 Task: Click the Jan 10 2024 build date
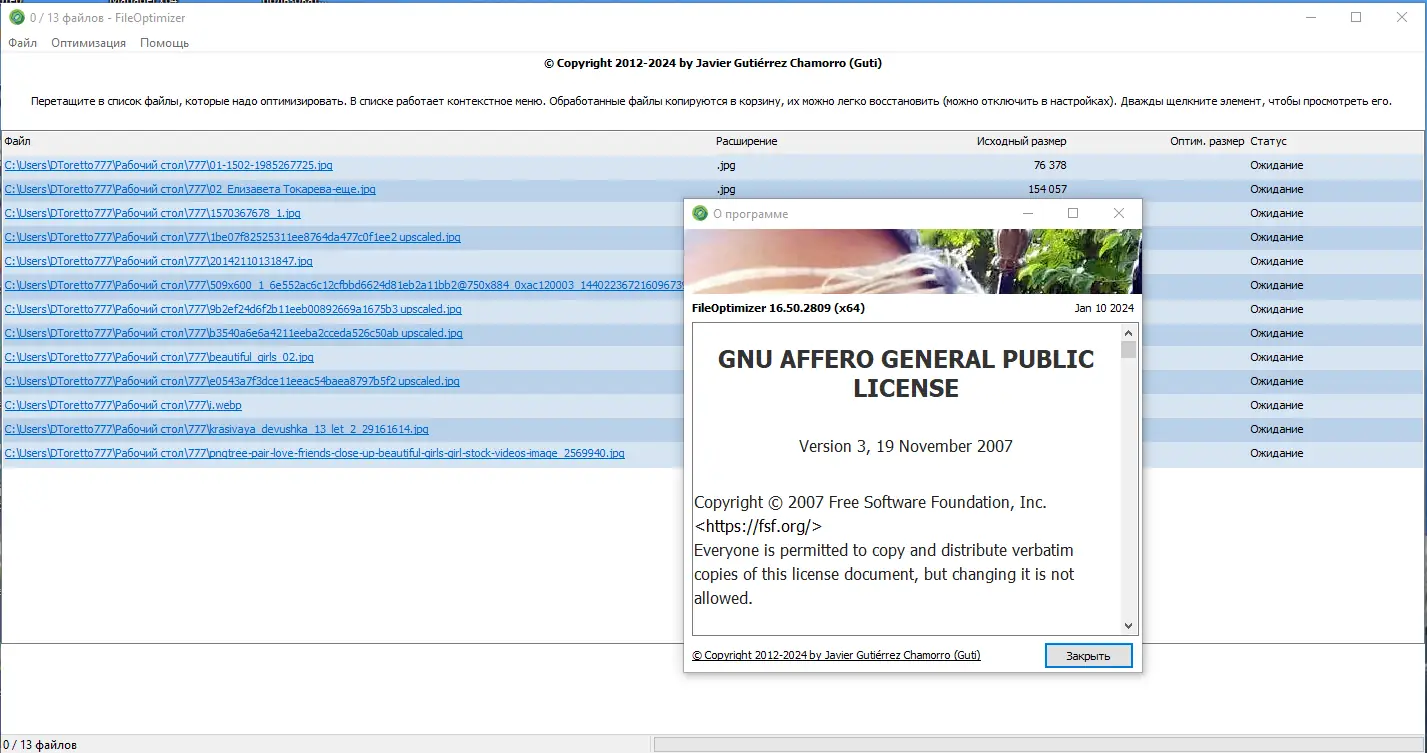point(1104,308)
